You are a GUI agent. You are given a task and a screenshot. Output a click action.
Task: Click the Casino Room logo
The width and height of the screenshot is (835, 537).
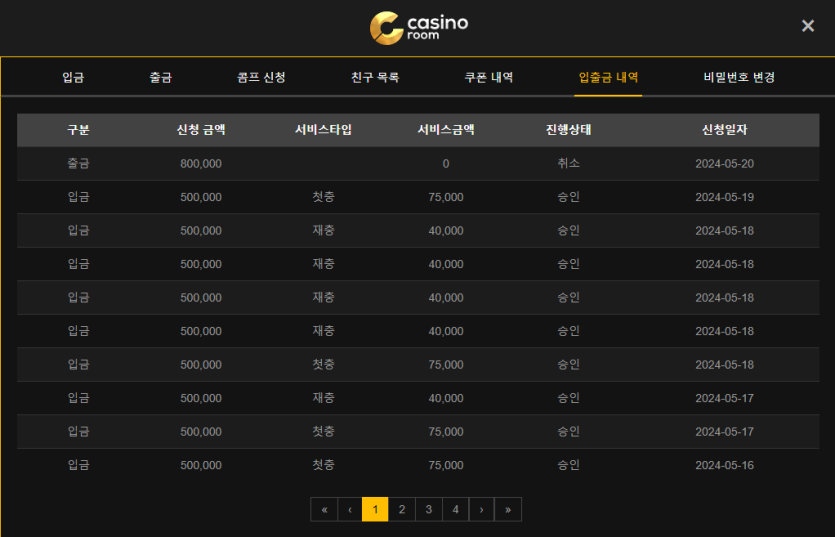(418, 27)
